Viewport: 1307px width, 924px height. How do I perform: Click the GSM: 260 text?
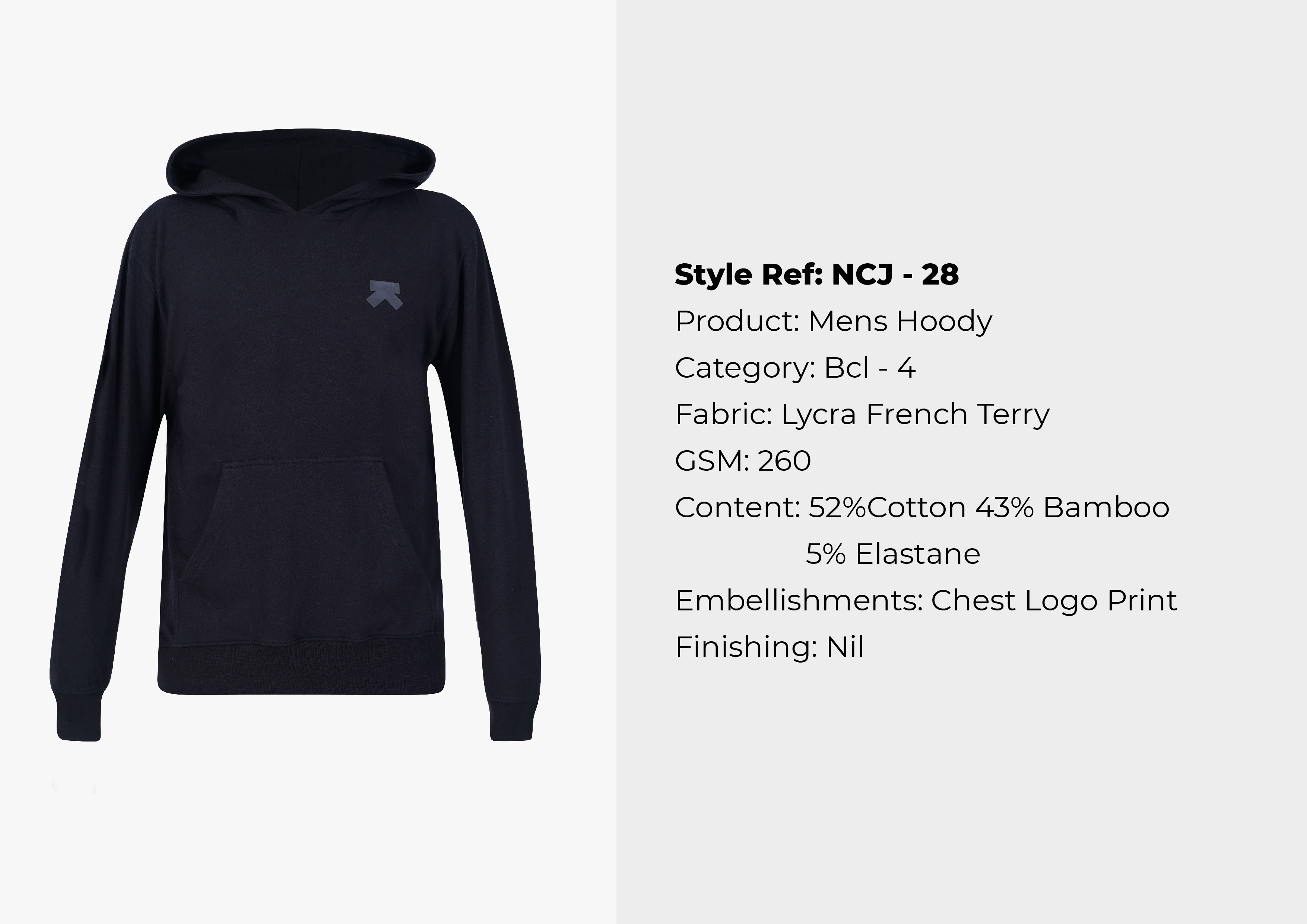coord(743,461)
